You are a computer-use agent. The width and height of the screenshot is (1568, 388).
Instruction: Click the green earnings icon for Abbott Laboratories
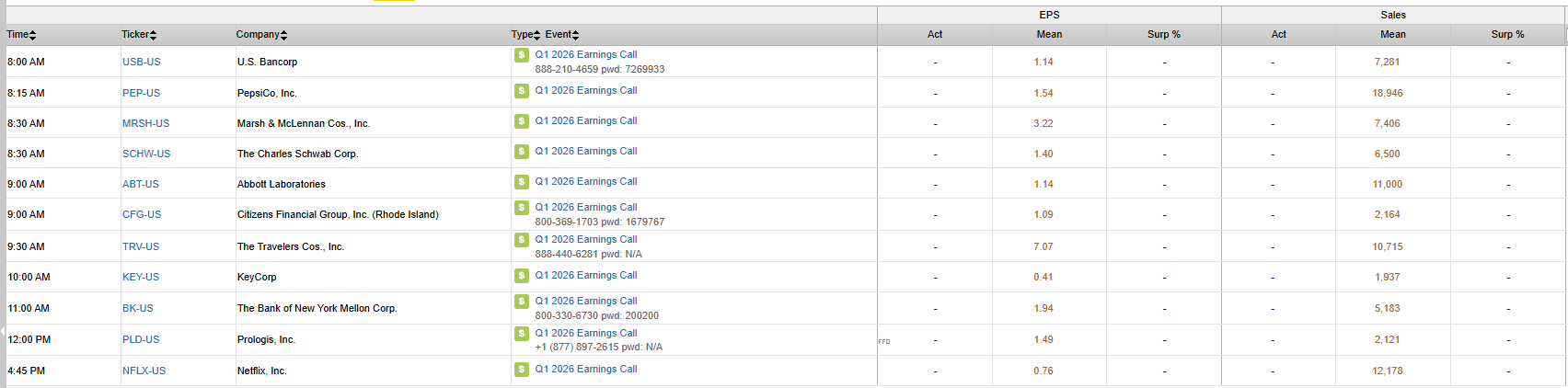(522, 182)
